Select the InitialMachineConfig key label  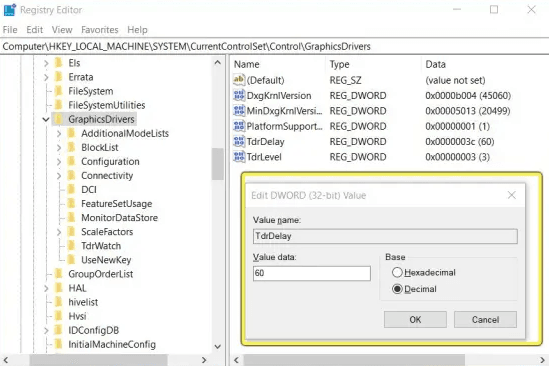(x=112, y=344)
